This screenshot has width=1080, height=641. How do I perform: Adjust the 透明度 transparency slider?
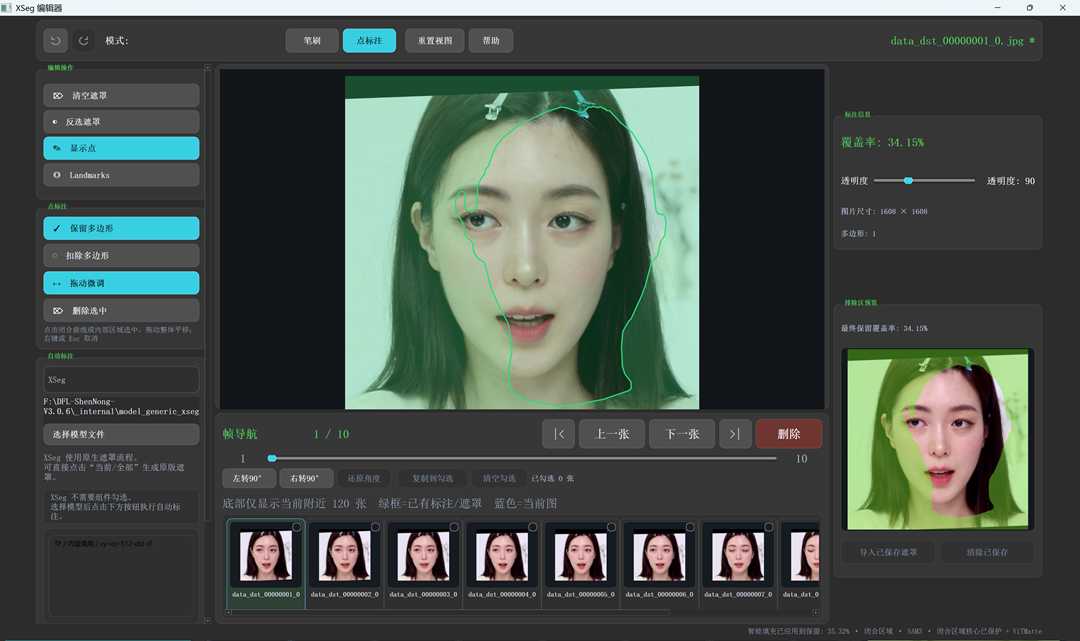(x=924, y=180)
